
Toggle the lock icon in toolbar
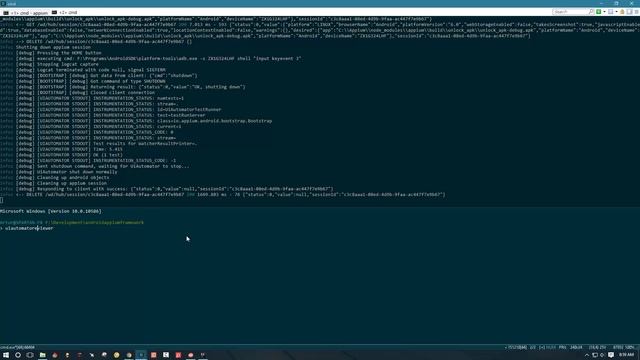click(x=622, y=12)
